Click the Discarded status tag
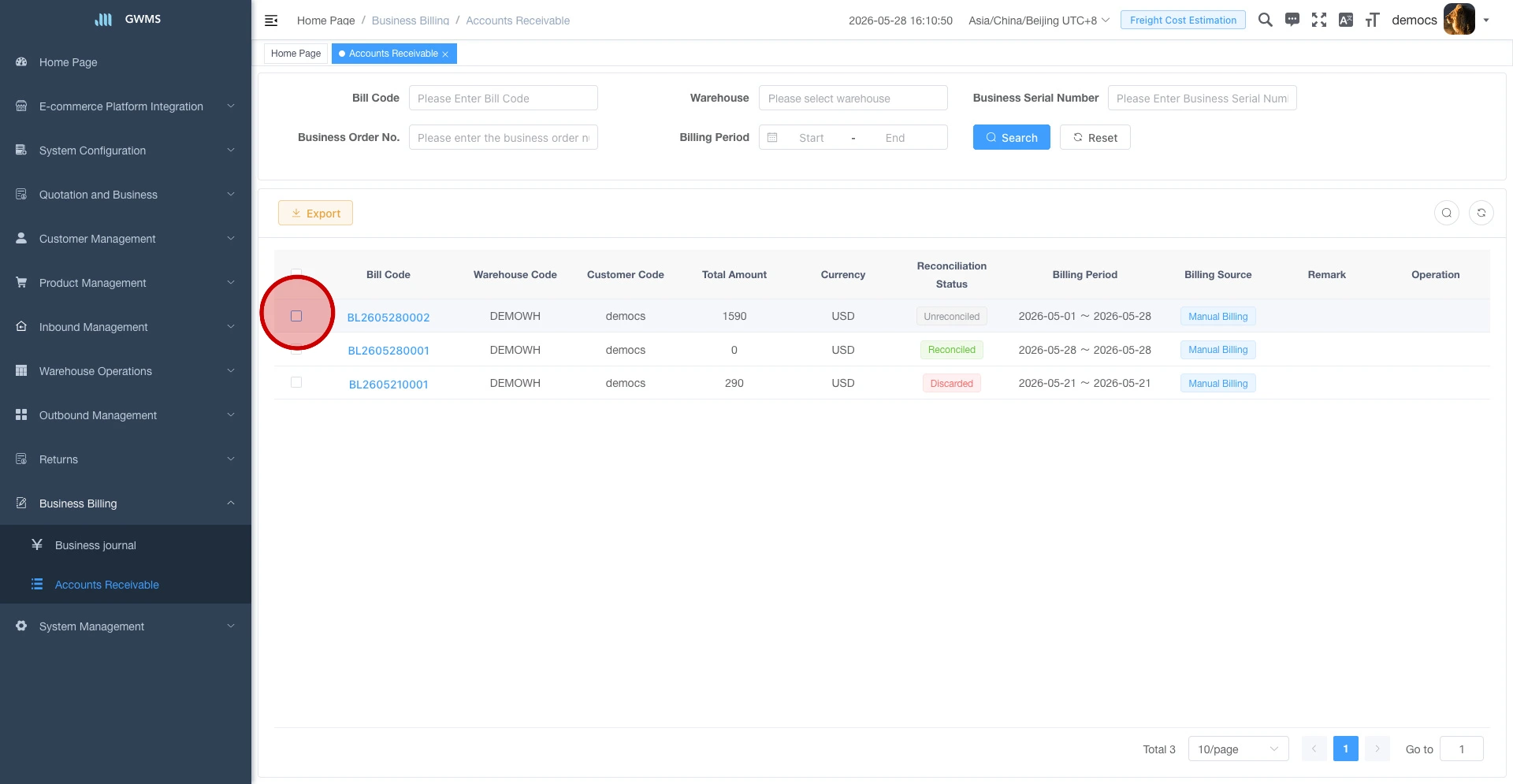1513x784 pixels. pos(951,384)
